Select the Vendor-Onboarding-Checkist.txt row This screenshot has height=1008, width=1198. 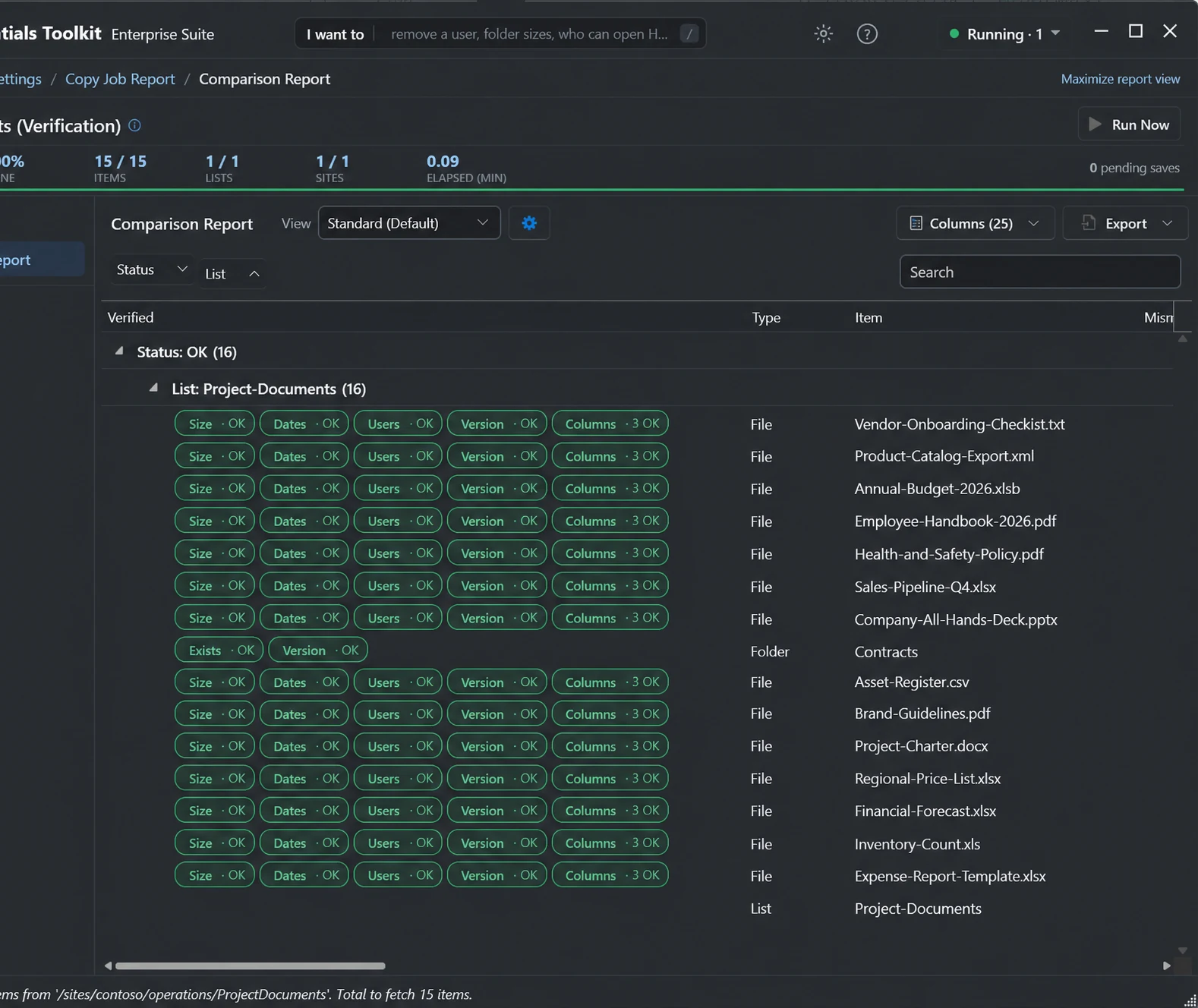[x=638, y=424]
